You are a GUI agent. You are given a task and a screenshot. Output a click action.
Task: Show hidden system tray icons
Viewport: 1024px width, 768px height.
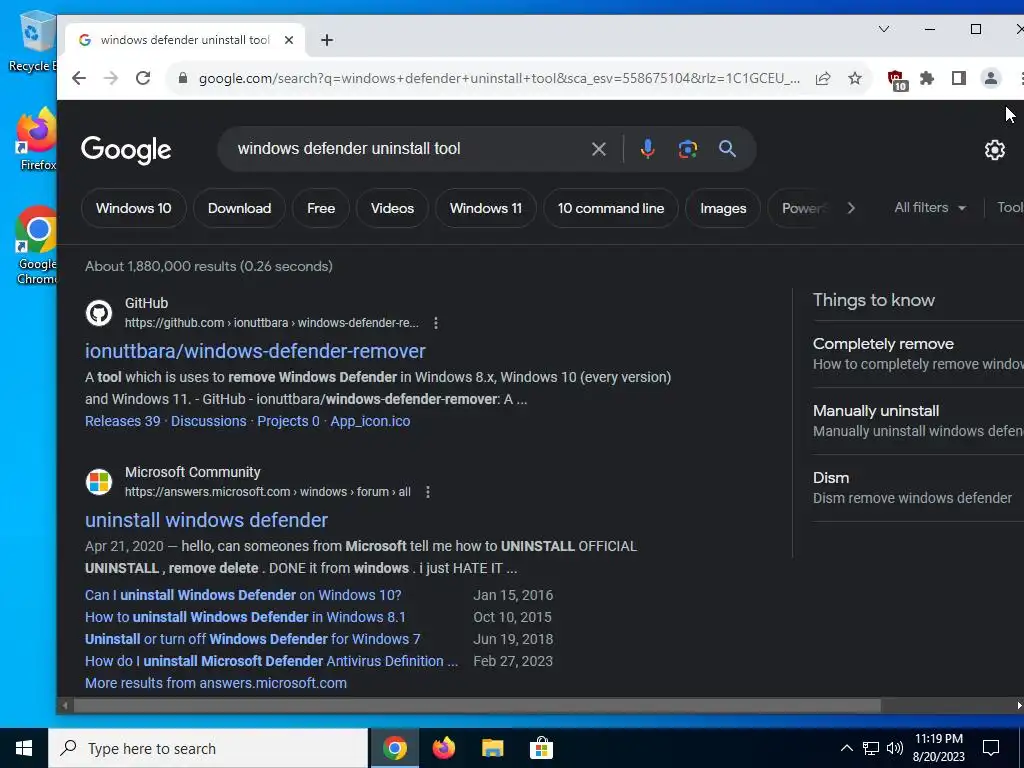pos(846,748)
